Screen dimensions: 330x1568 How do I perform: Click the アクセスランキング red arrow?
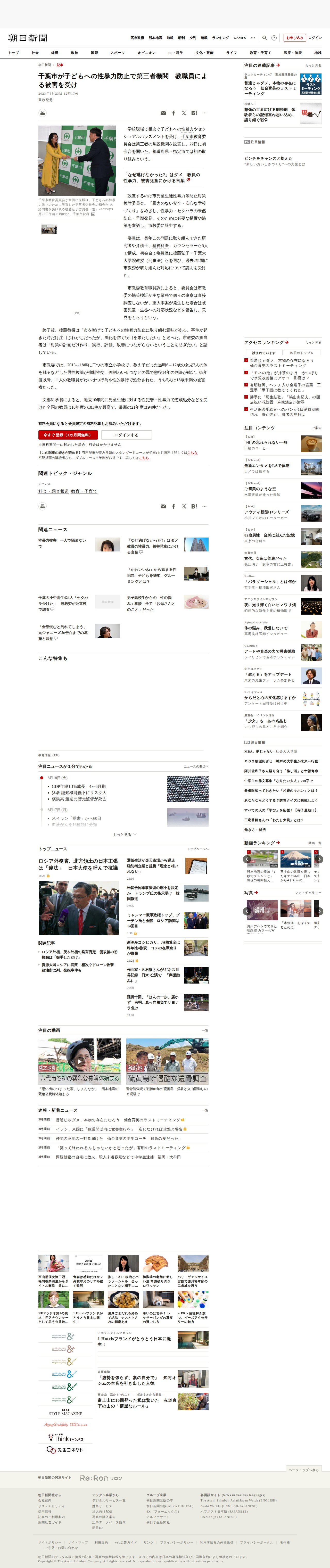(287, 342)
